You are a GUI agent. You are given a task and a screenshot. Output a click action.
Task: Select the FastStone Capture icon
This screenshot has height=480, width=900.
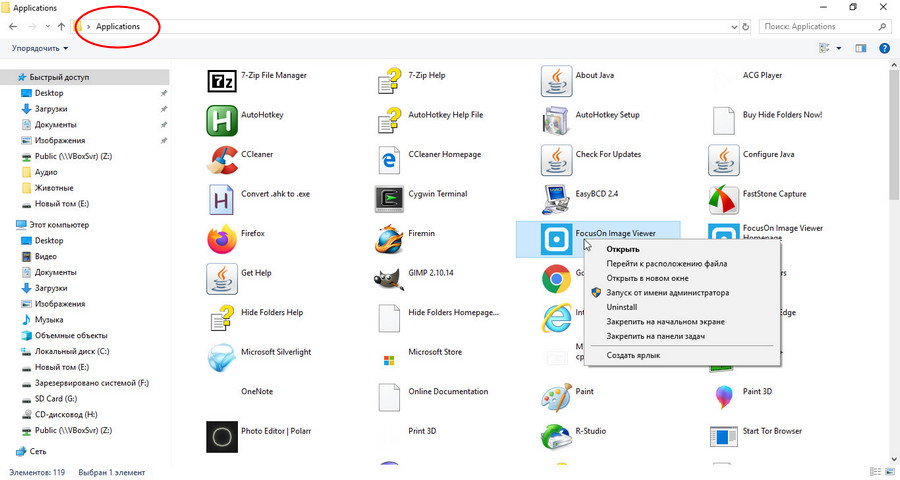click(723, 200)
